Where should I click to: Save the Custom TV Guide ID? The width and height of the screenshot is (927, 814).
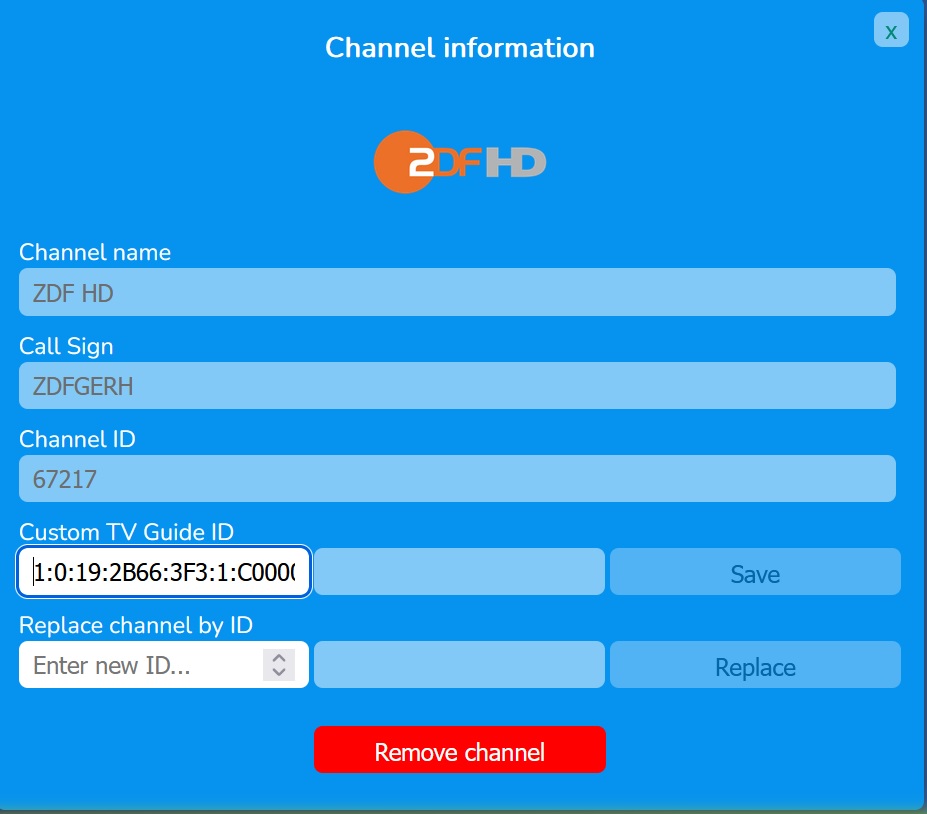coord(755,572)
